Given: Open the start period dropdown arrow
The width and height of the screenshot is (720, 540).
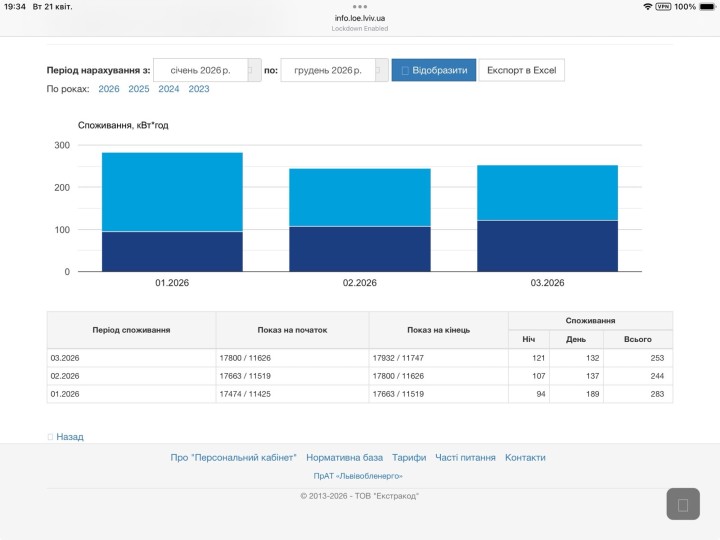Looking at the screenshot, I should click(254, 70).
